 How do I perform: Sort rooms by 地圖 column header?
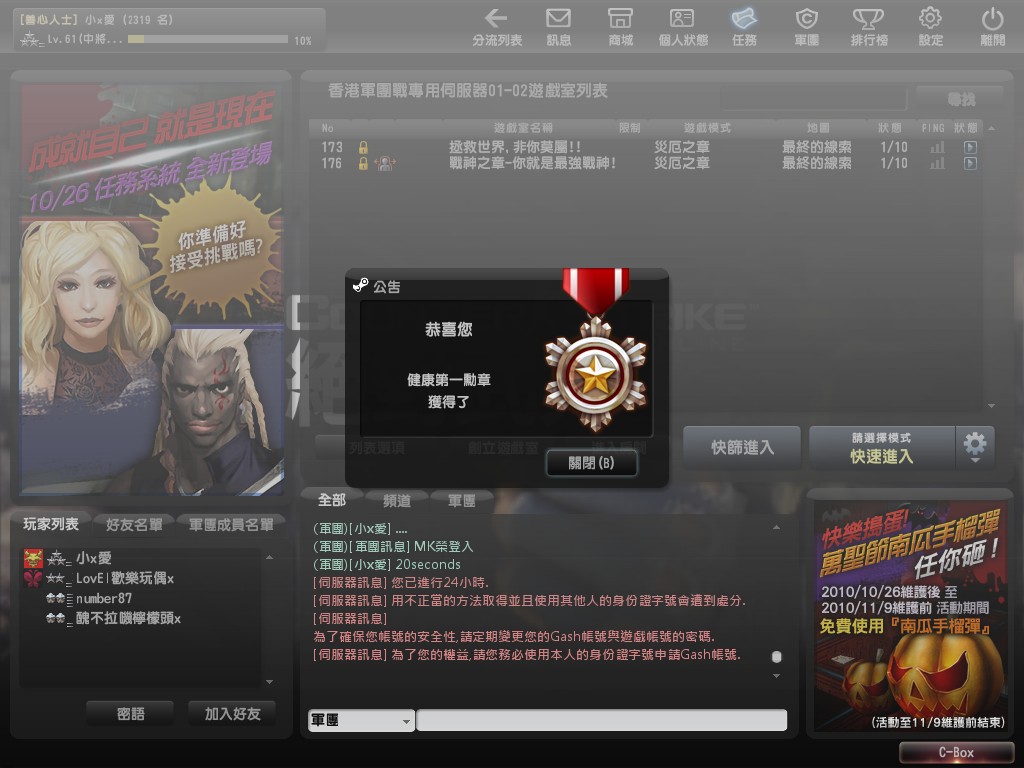pos(818,128)
